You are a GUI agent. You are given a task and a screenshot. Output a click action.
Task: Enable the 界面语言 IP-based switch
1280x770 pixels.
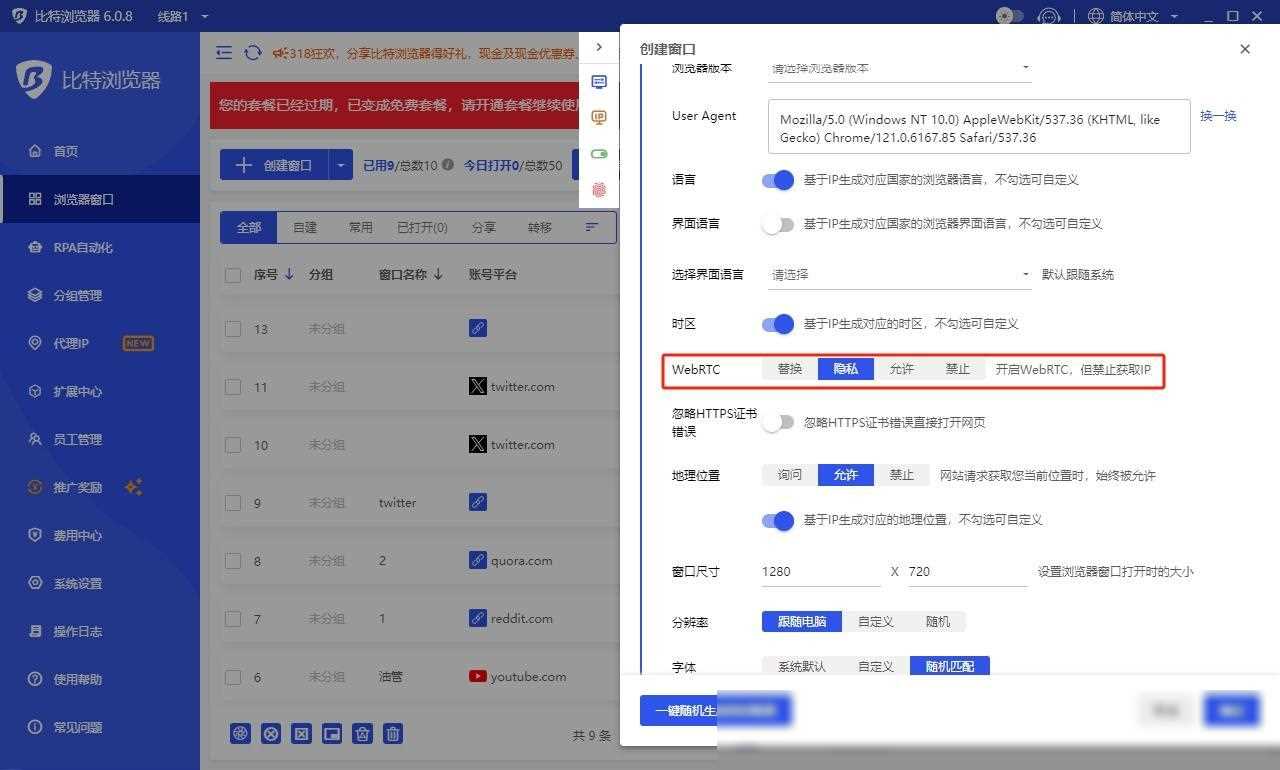tap(778, 224)
